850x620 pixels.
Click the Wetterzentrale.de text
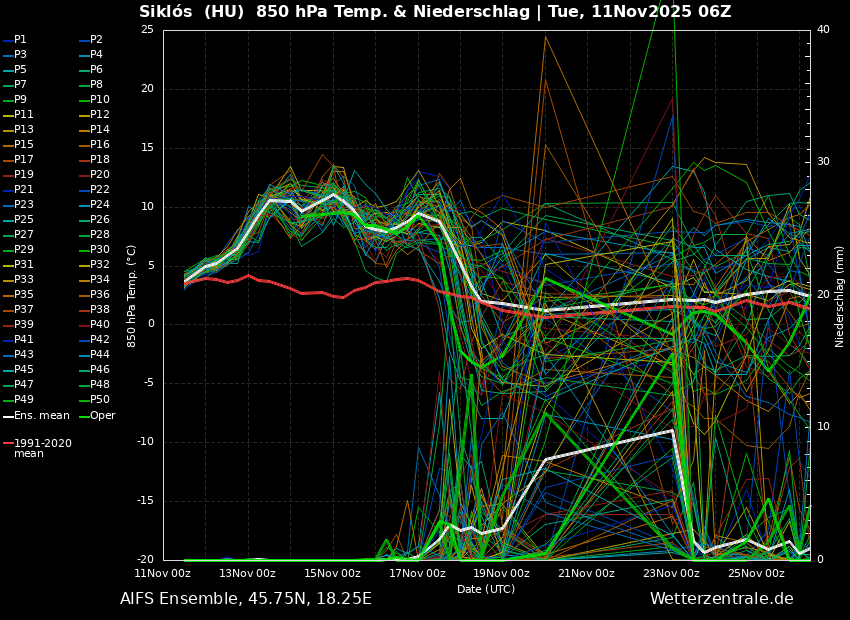click(x=721, y=599)
